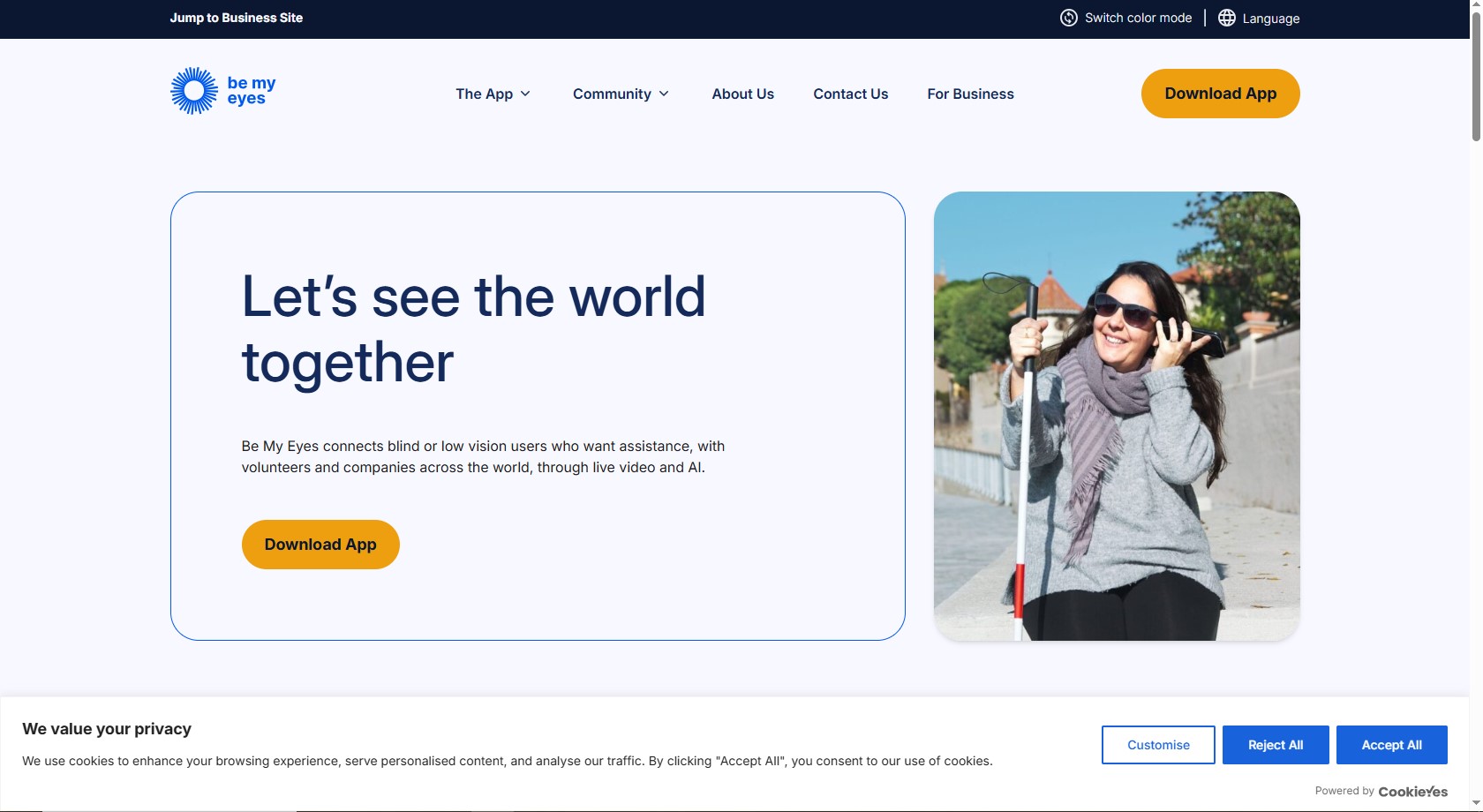Expand the Community menu chevron
Image resolution: width=1483 pixels, height=812 pixels.
(664, 94)
